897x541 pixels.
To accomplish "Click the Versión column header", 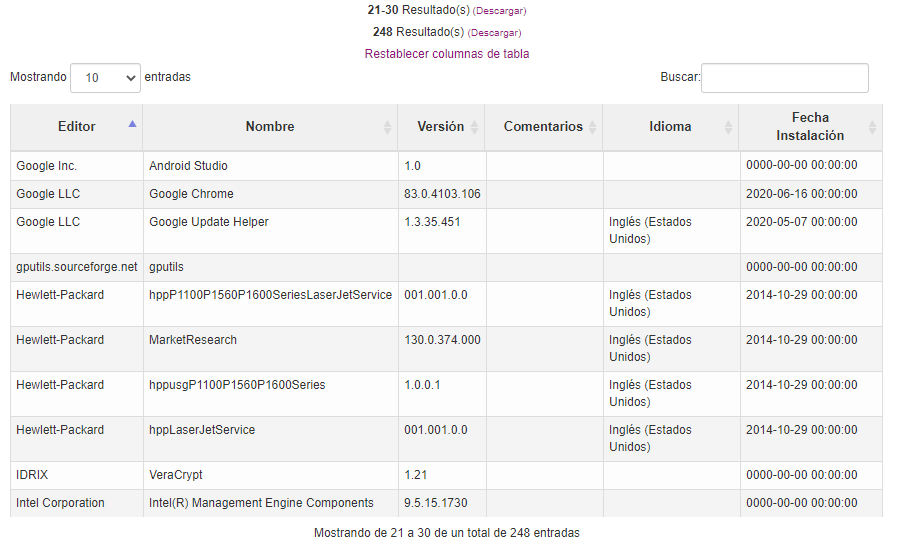I will coord(441,127).
